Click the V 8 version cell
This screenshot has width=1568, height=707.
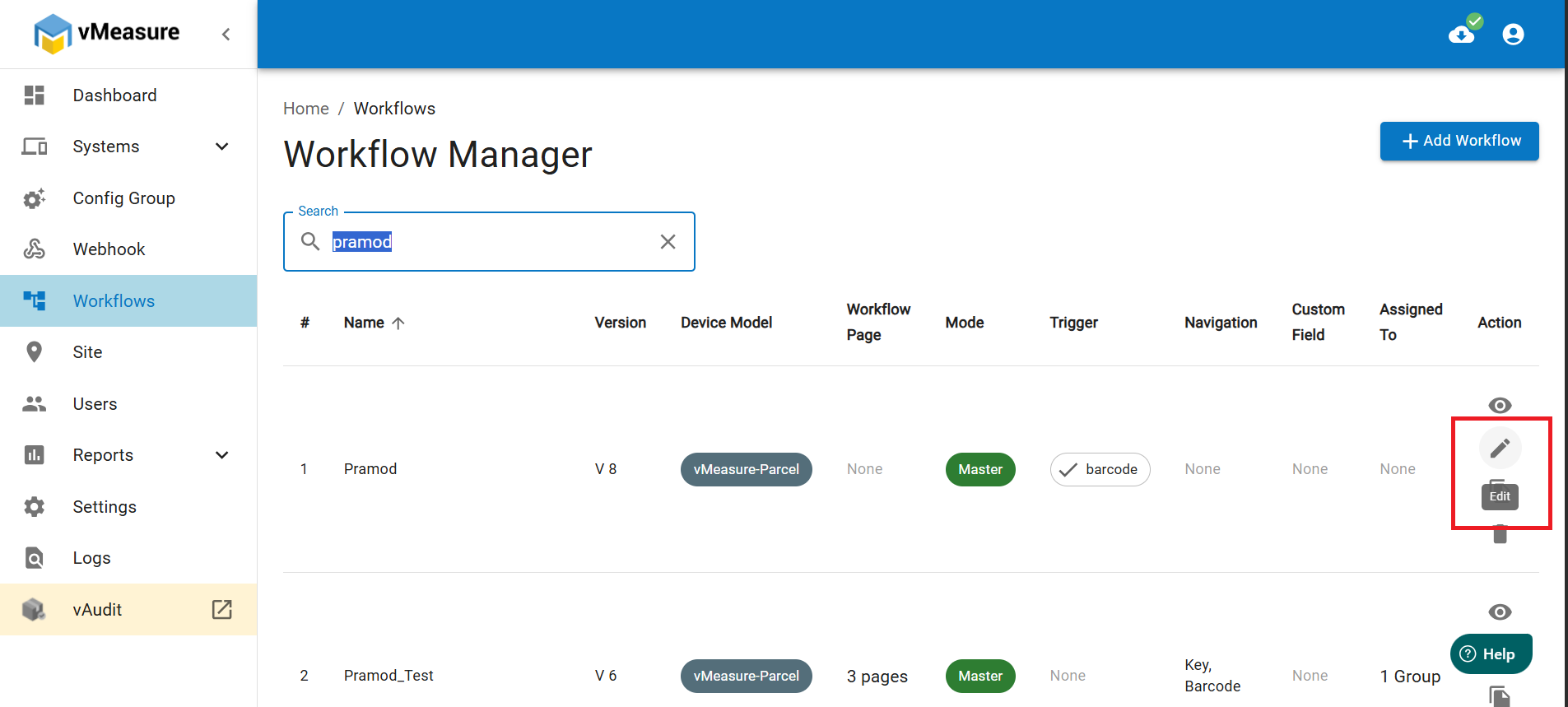[606, 469]
